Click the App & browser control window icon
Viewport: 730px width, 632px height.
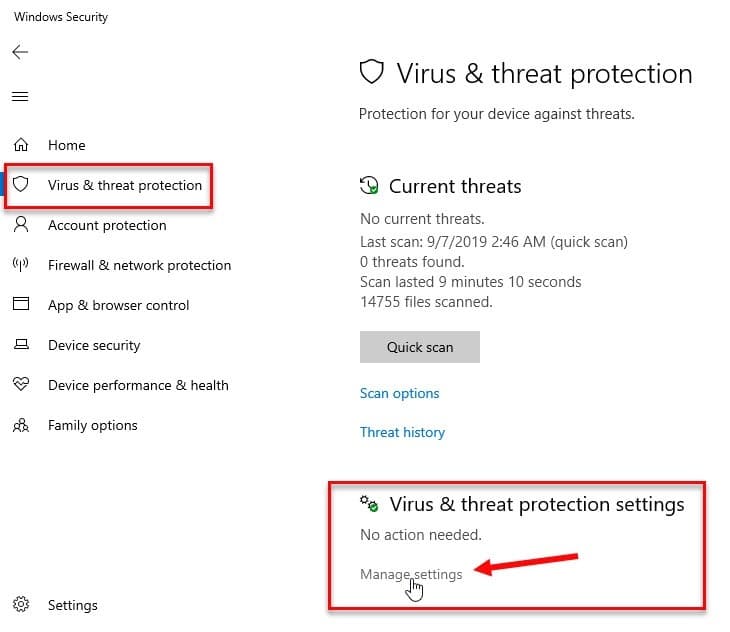(21, 304)
